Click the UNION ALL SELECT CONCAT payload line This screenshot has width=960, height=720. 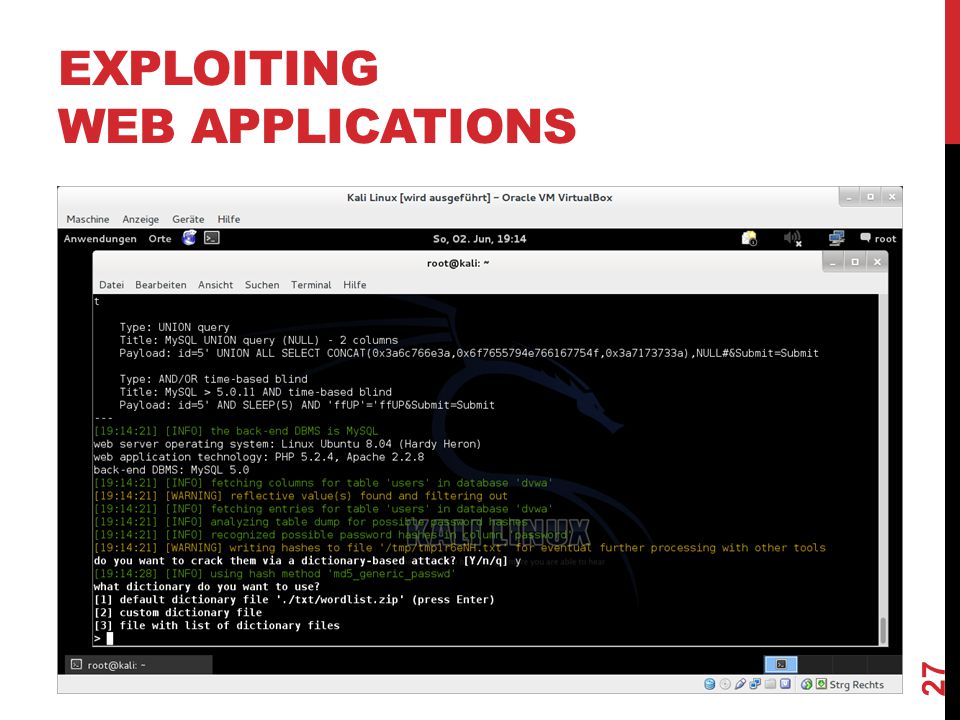pos(469,353)
